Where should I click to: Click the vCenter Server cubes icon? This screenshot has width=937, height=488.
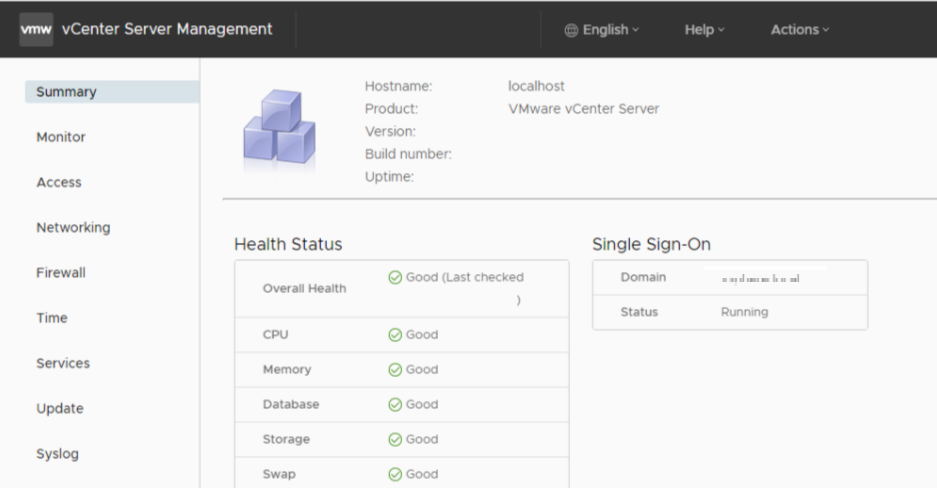[x=279, y=128]
